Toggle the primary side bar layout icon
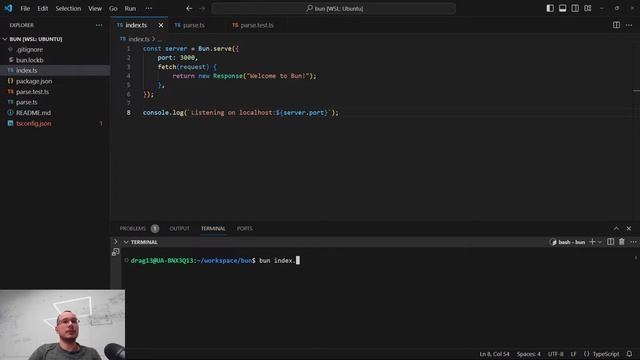 [x=550, y=8]
